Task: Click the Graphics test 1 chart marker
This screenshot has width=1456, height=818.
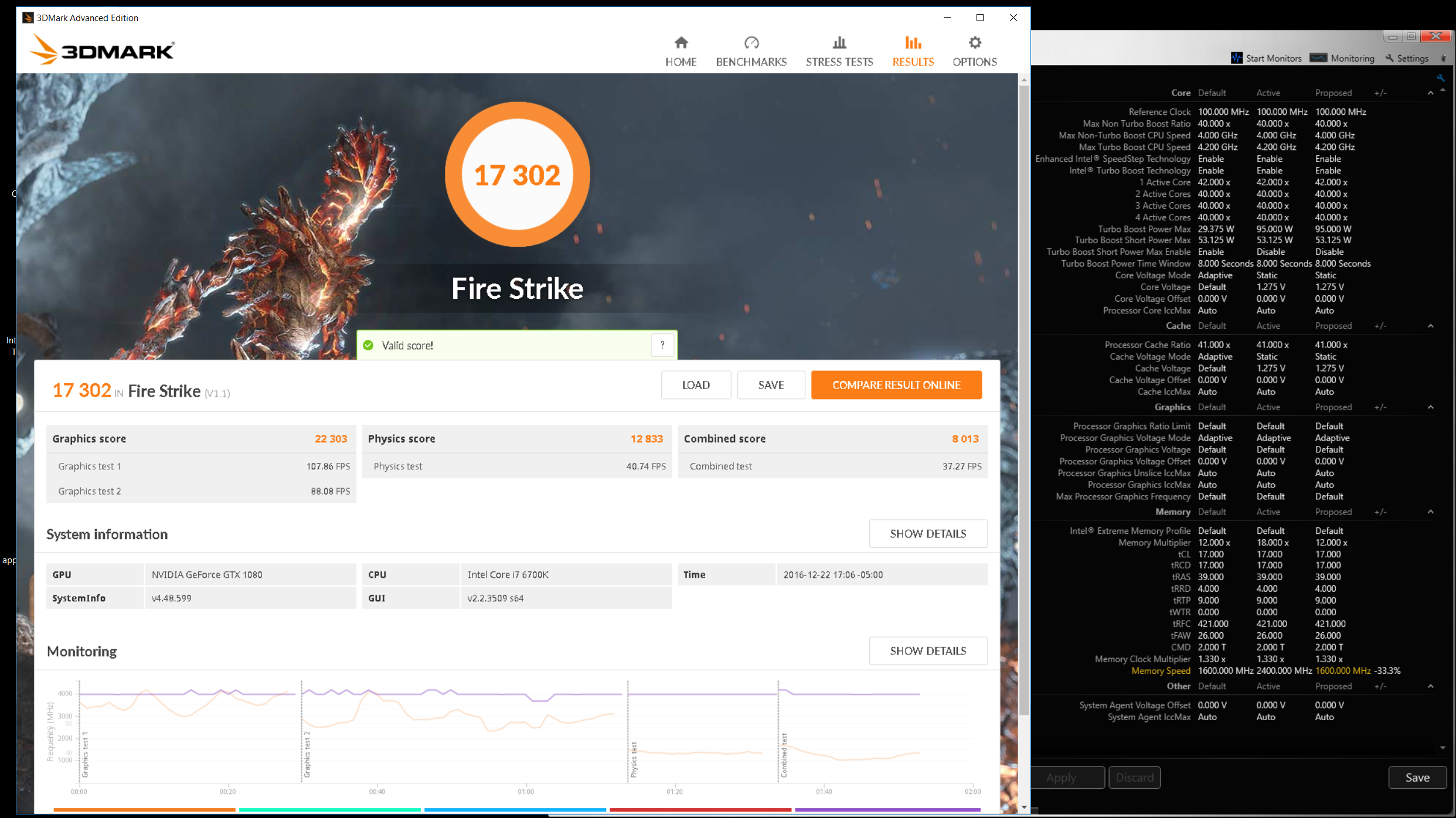Action: point(85,755)
